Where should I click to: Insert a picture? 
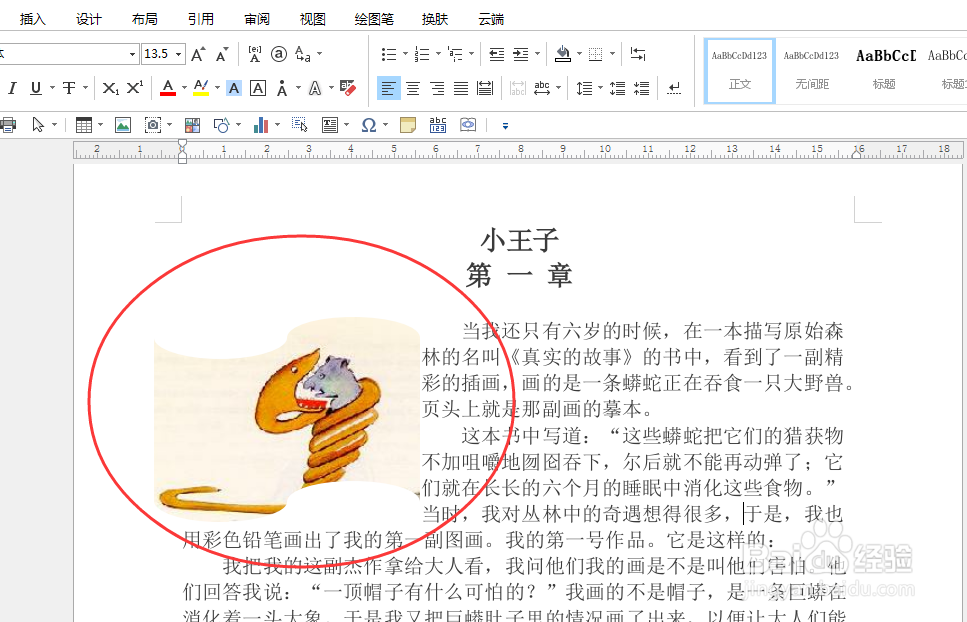123,125
